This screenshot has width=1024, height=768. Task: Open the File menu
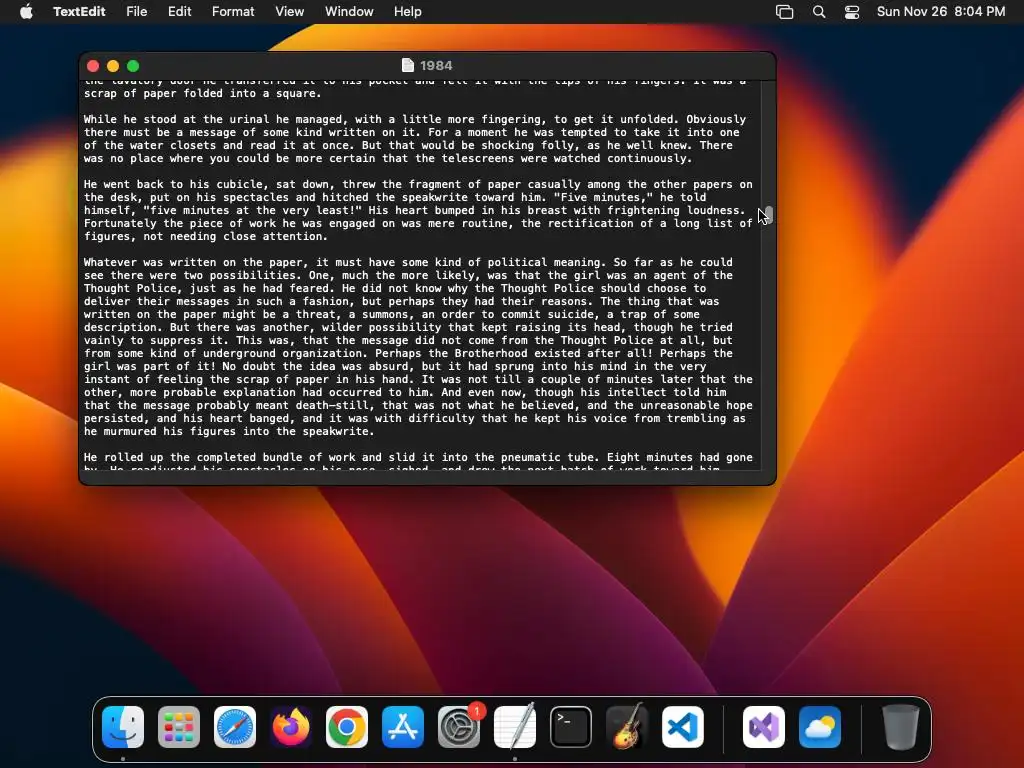click(x=136, y=11)
